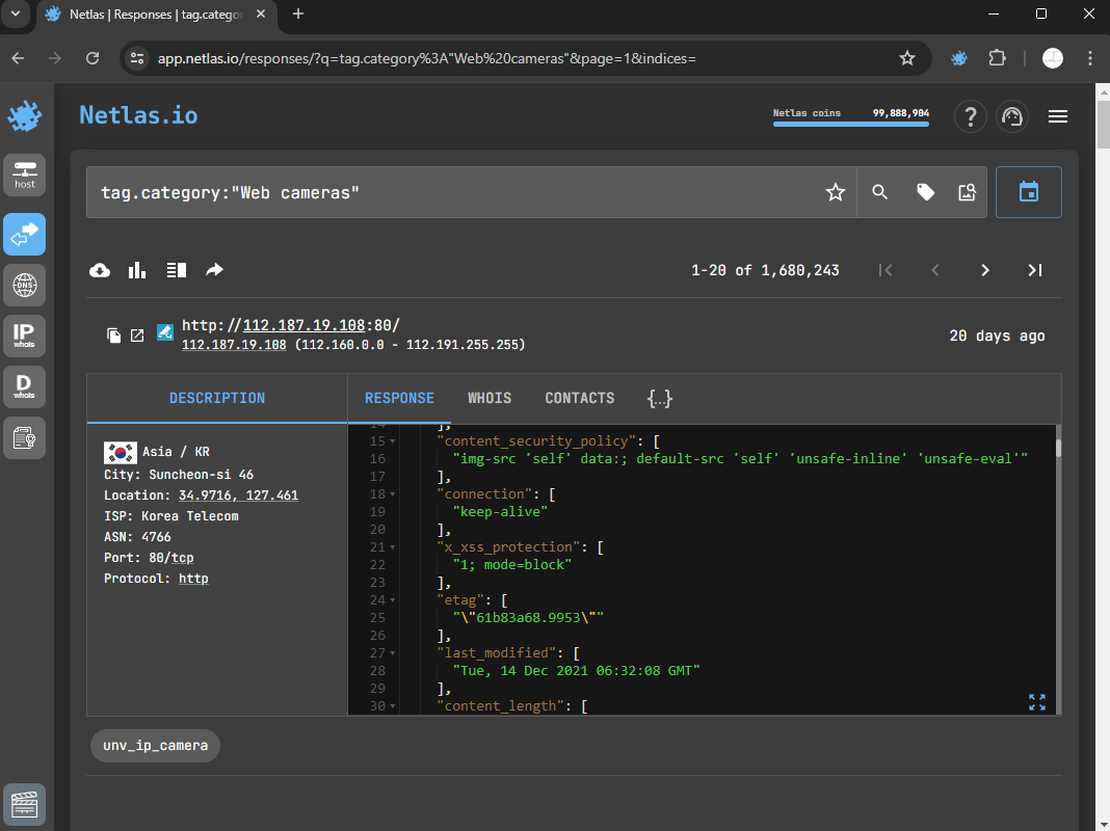The image size is (1110, 831).
Task: Expand the code viewer to fullscreen
Action: point(1037,702)
